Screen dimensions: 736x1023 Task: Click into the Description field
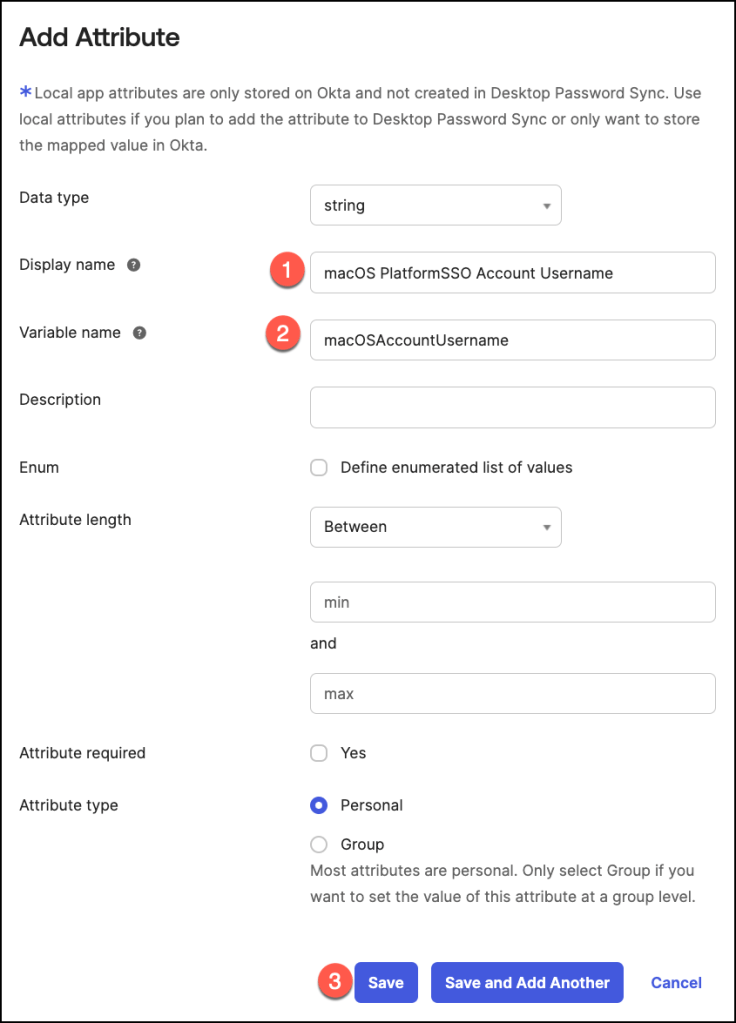[x=513, y=407]
